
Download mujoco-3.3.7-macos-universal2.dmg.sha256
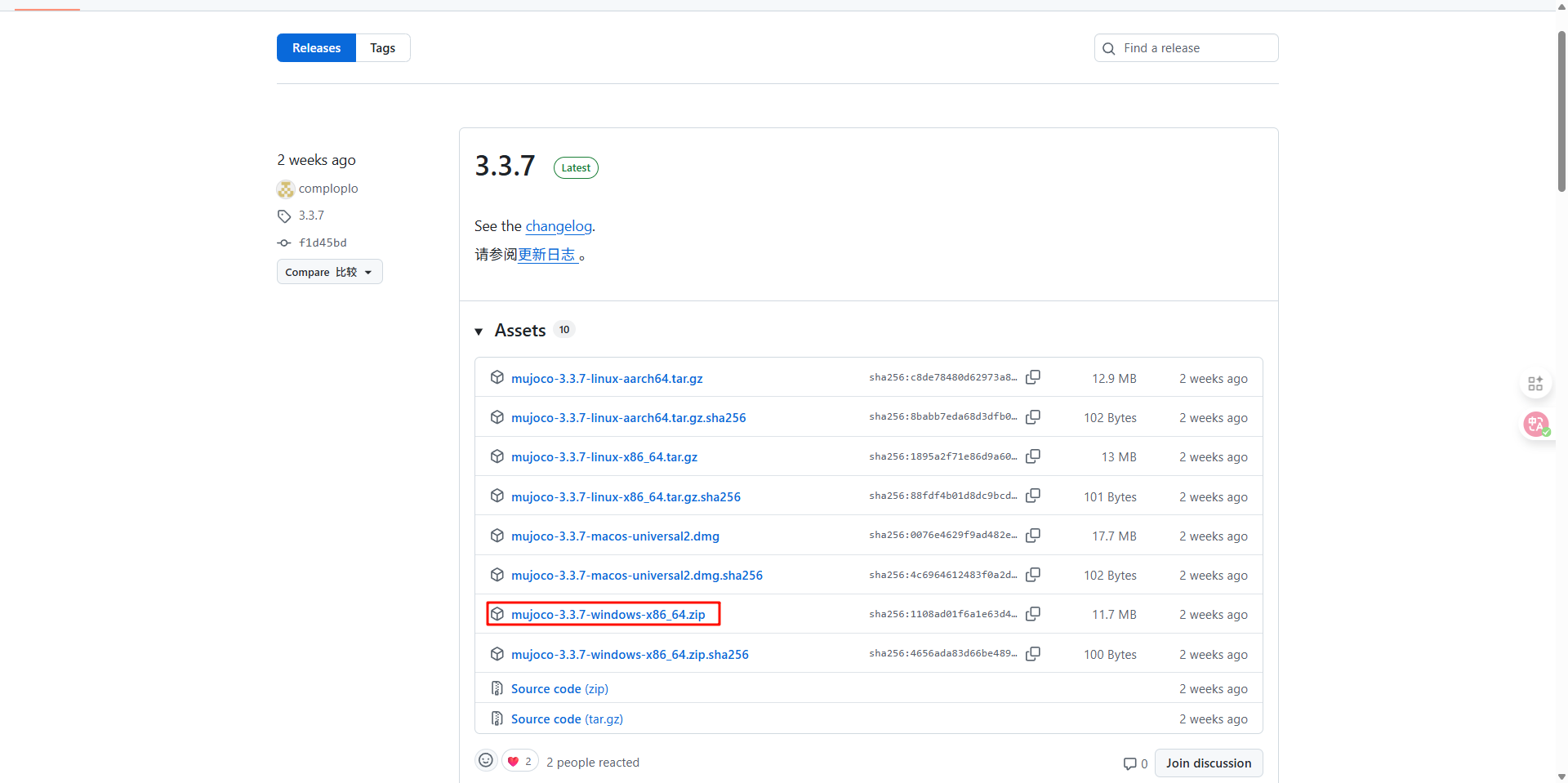point(637,576)
